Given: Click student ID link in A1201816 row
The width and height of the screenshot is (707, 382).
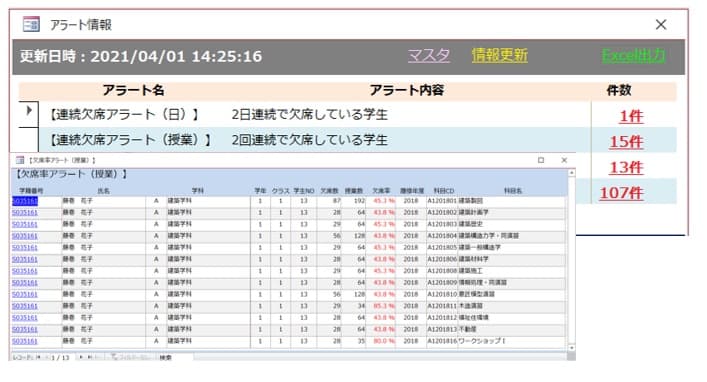Looking at the screenshot, I should pos(25,341).
